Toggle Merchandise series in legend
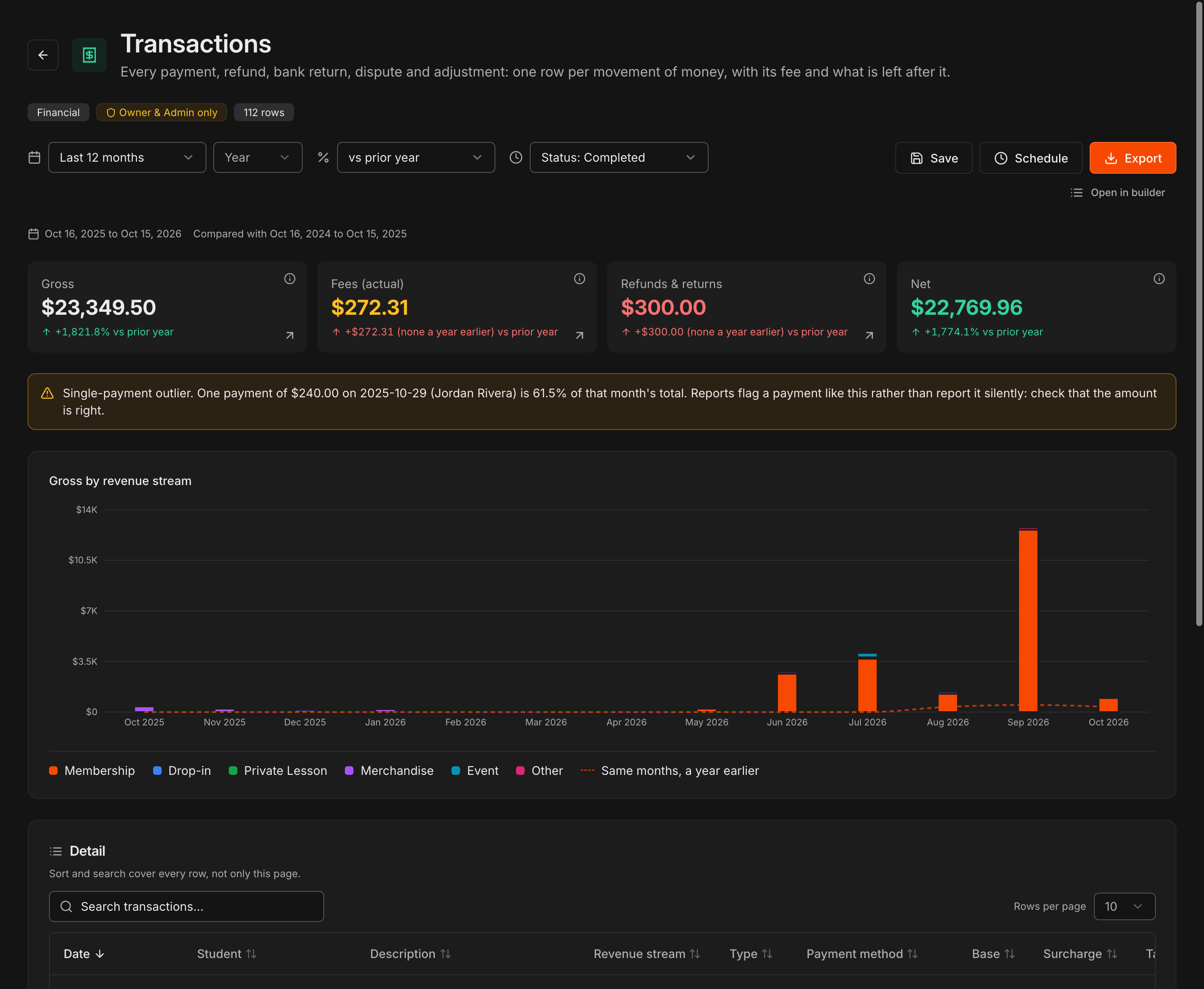The height and width of the screenshot is (989, 1204). [x=390, y=771]
